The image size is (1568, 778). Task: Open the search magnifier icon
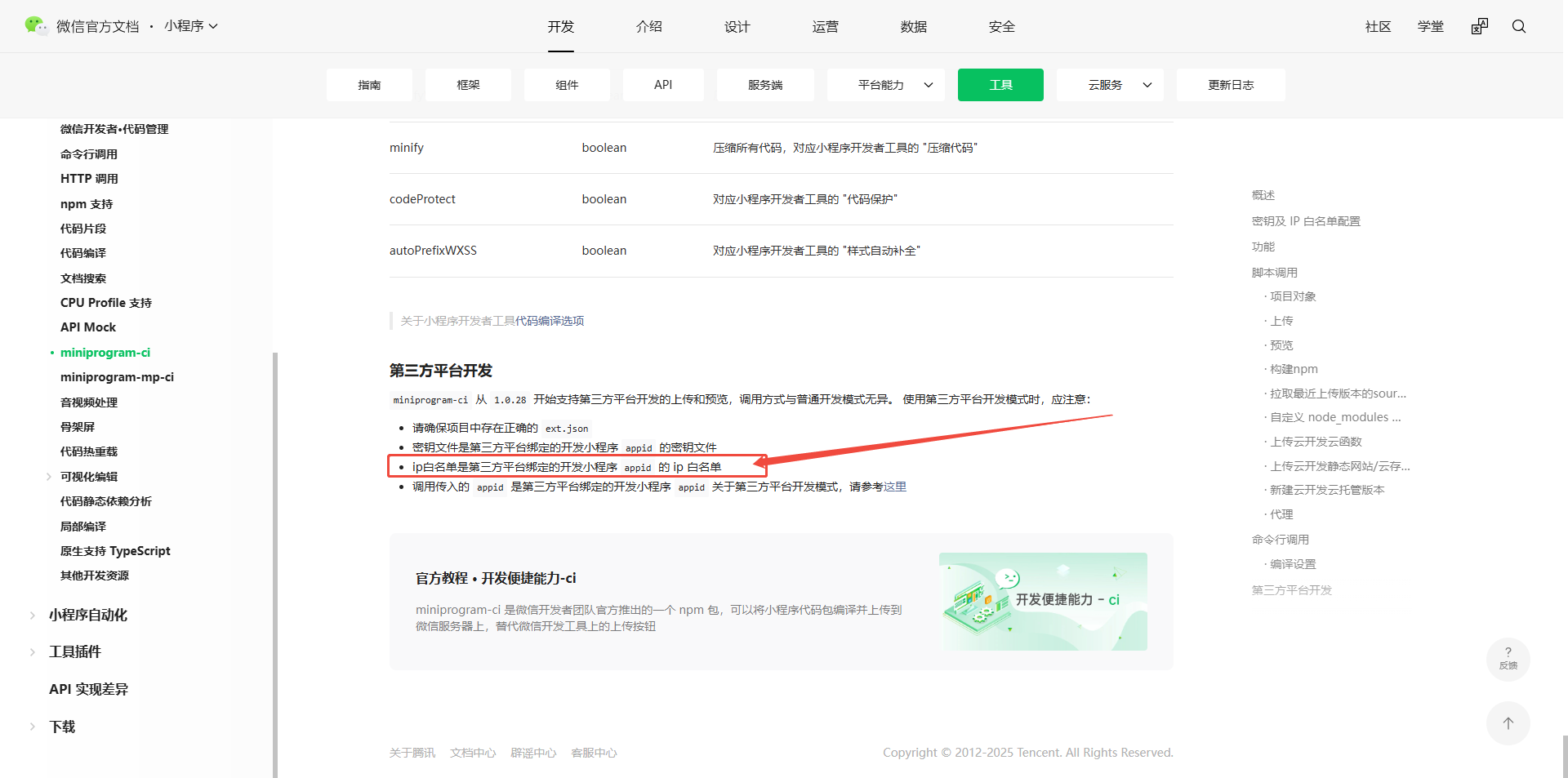point(1519,26)
